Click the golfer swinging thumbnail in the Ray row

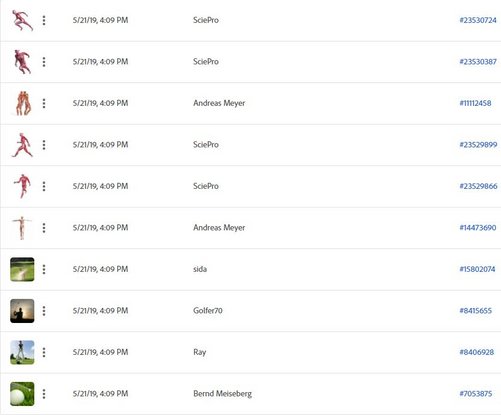point(22,352)
